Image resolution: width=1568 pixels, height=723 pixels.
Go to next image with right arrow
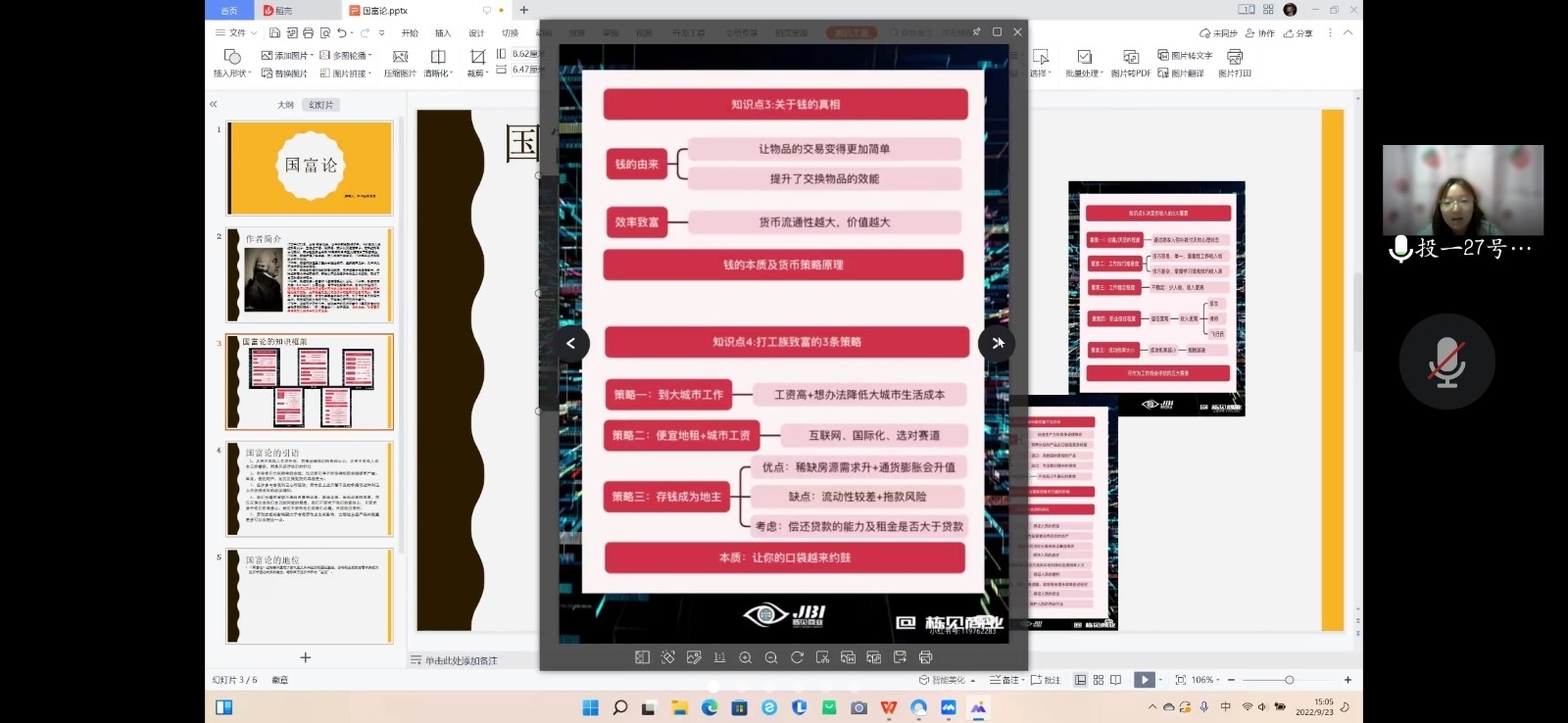click(997, 343)
